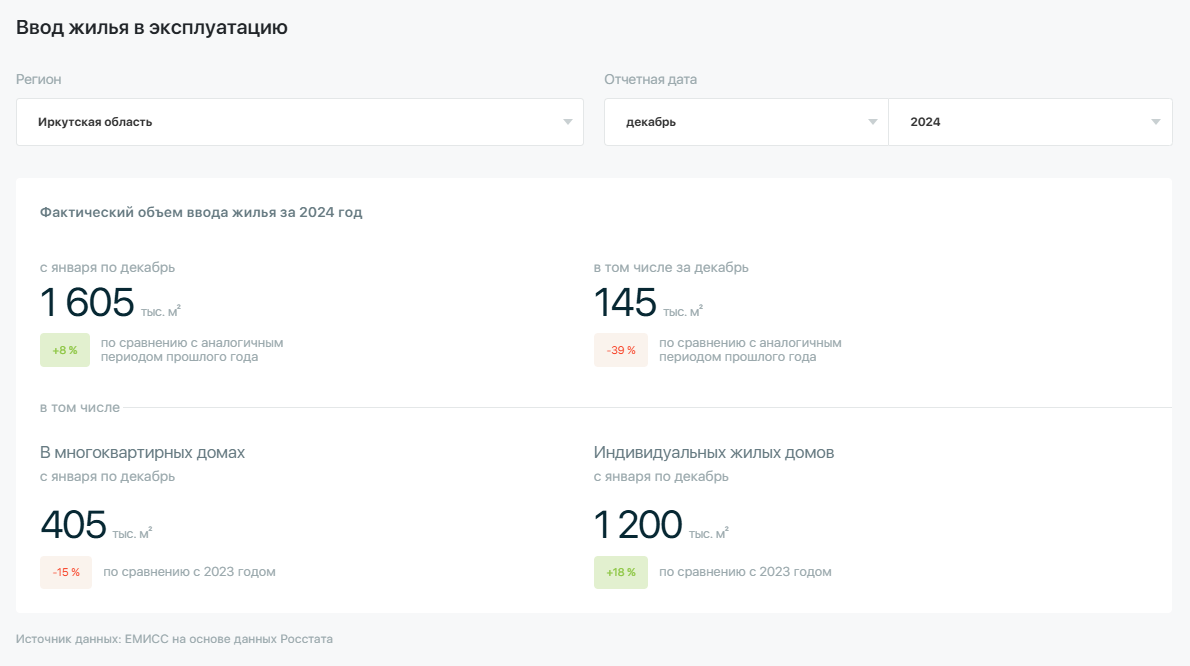Click the arrow icon in the декабрь selector
Viewport: 1190px width, 666px height.
coord(872,122)
